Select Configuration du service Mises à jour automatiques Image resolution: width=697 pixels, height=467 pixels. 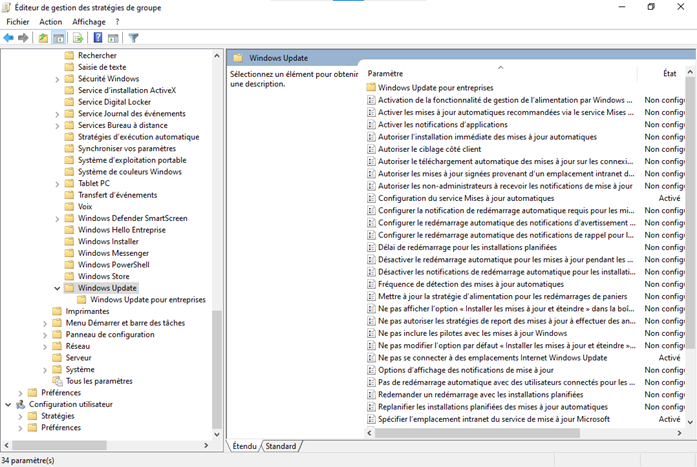click(x=466, y=198)
